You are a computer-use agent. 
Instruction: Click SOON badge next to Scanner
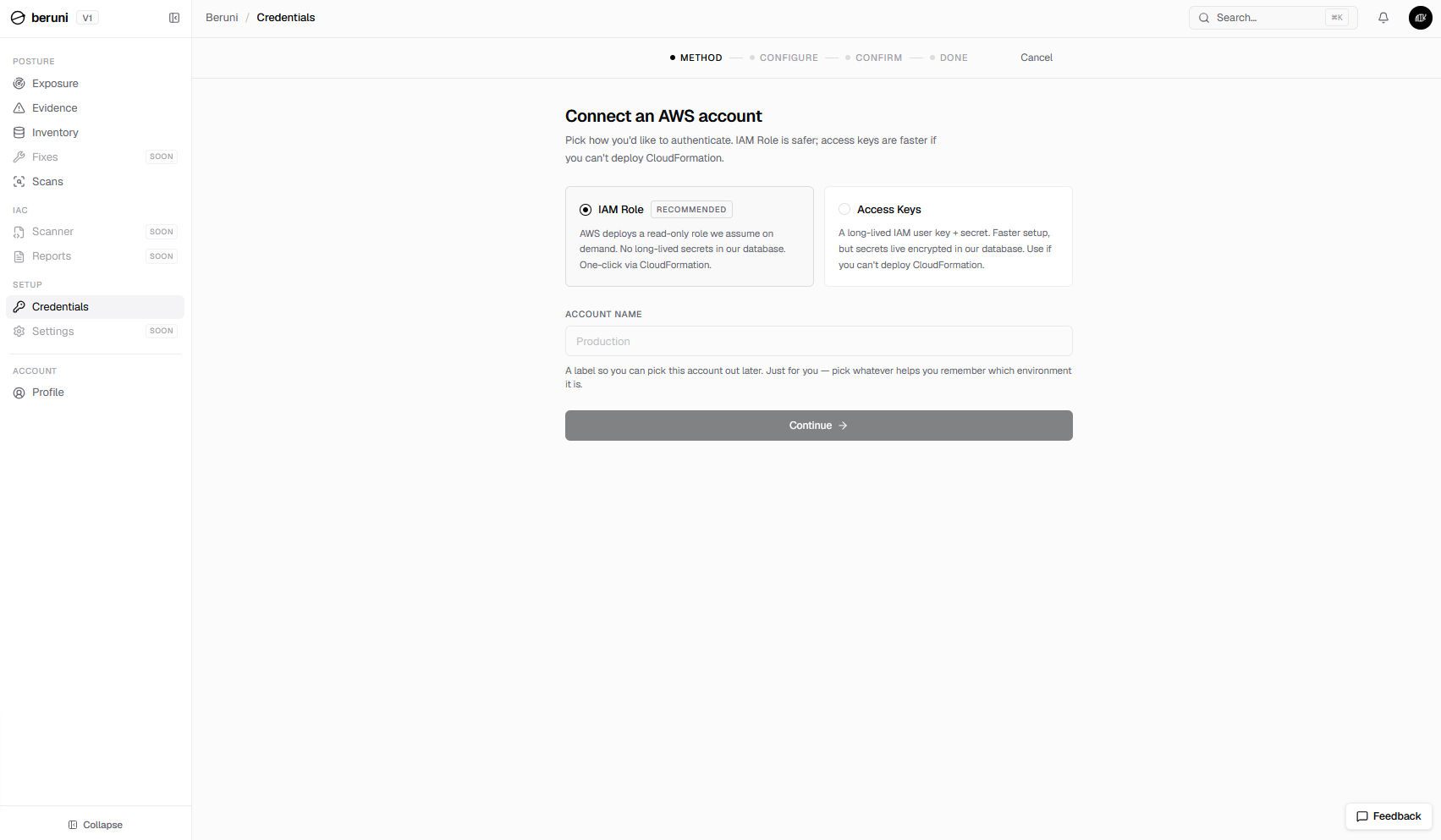[162, 232]
